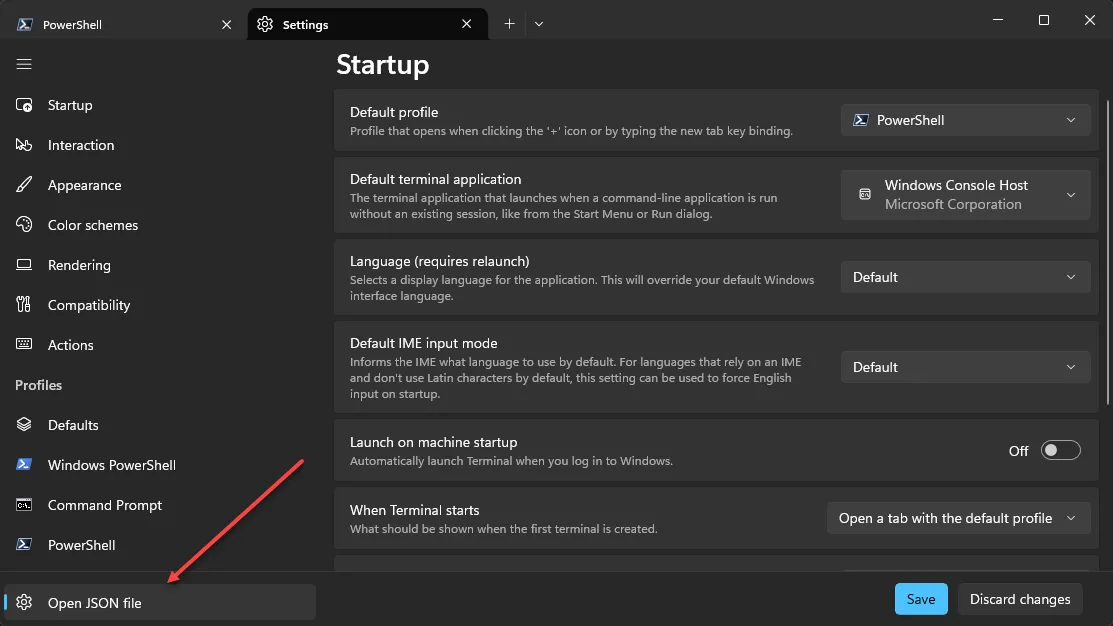The width and height of the screenshot is (1113, 626).
Task: Click Discard changes
Action: (1019, 598)
